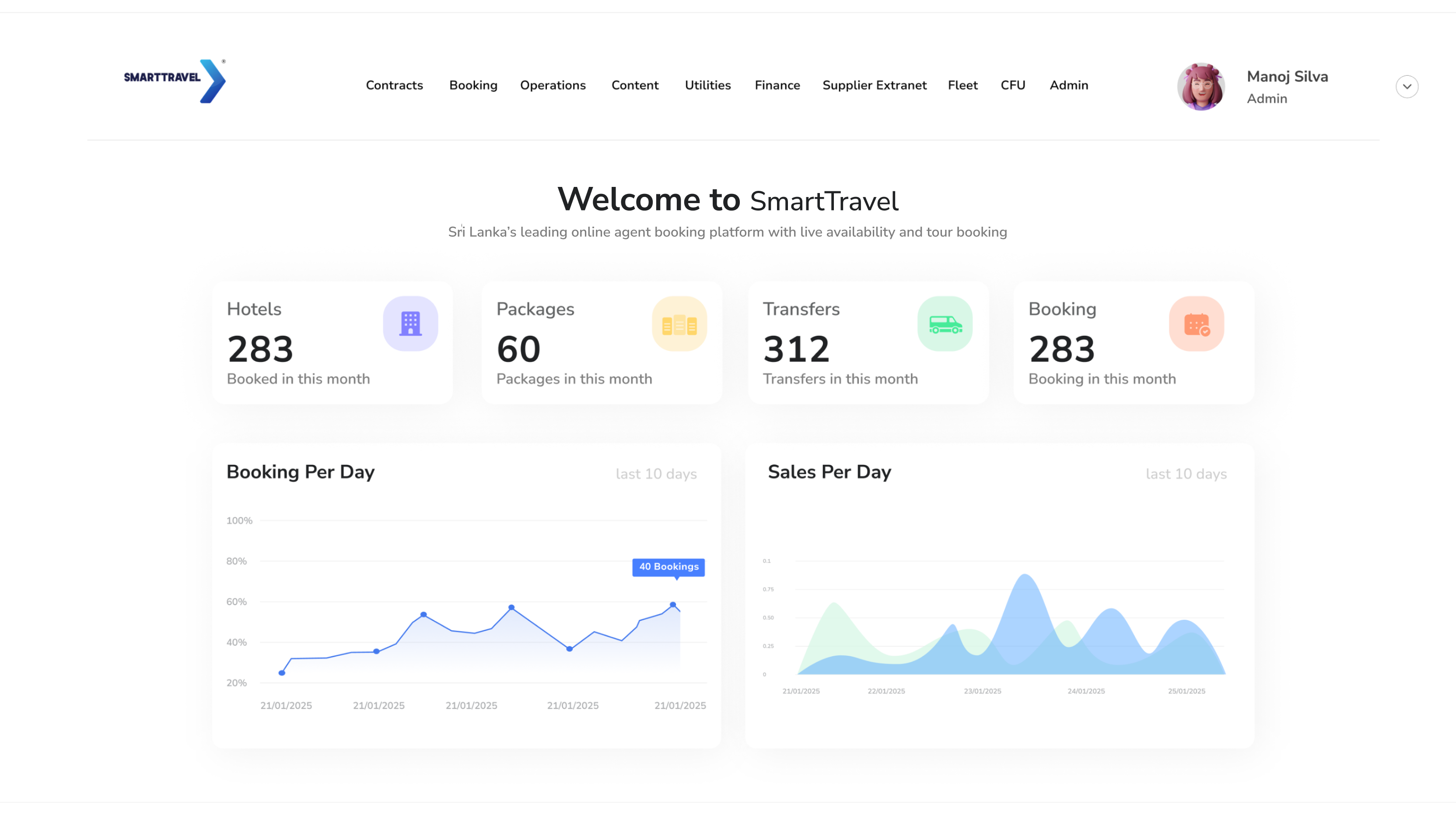Open the Booking menu
Viewport: 1456px width, 833px height.
(473, 84)
